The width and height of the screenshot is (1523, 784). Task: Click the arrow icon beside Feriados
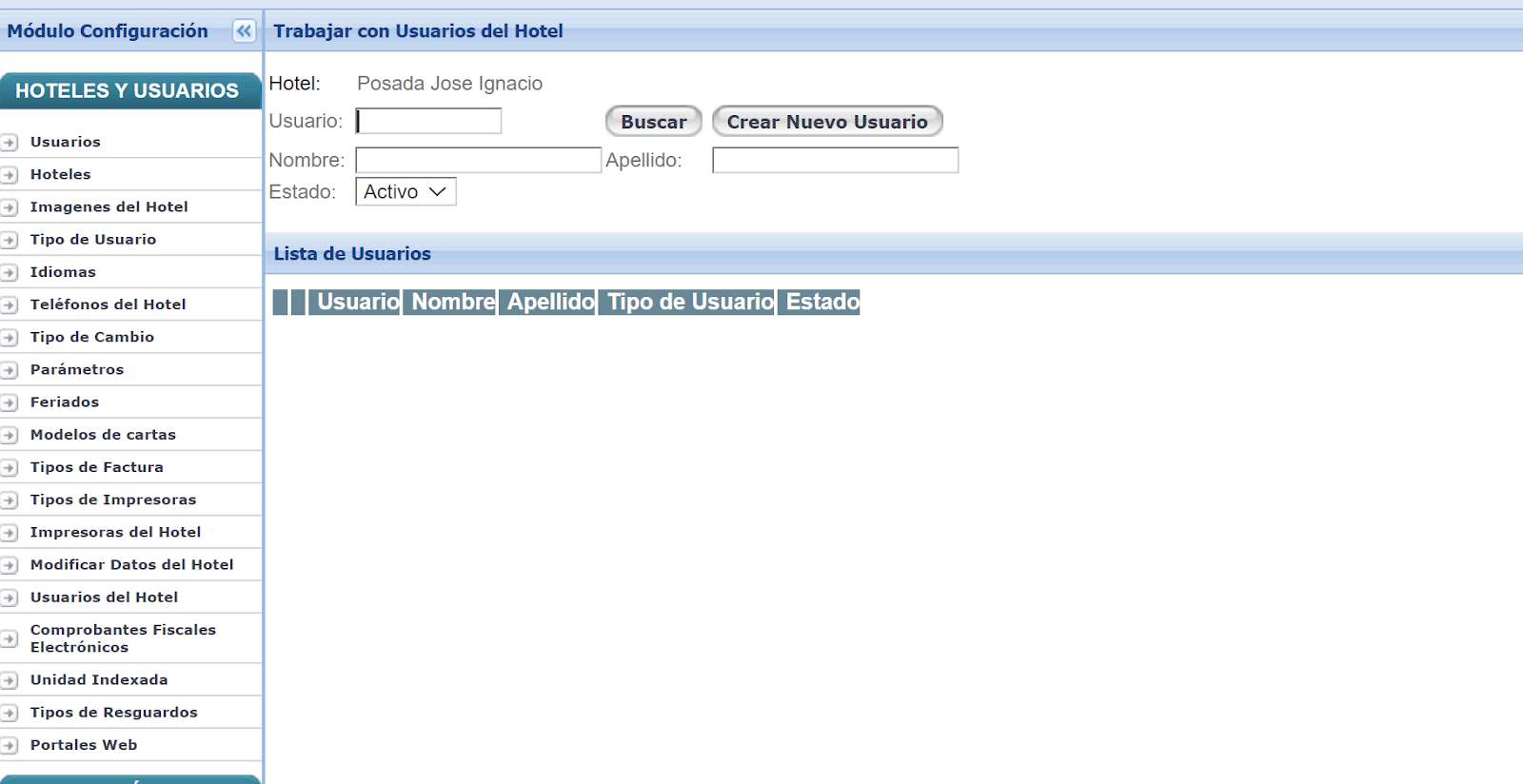pyautogui.click(x=10, y=402)
